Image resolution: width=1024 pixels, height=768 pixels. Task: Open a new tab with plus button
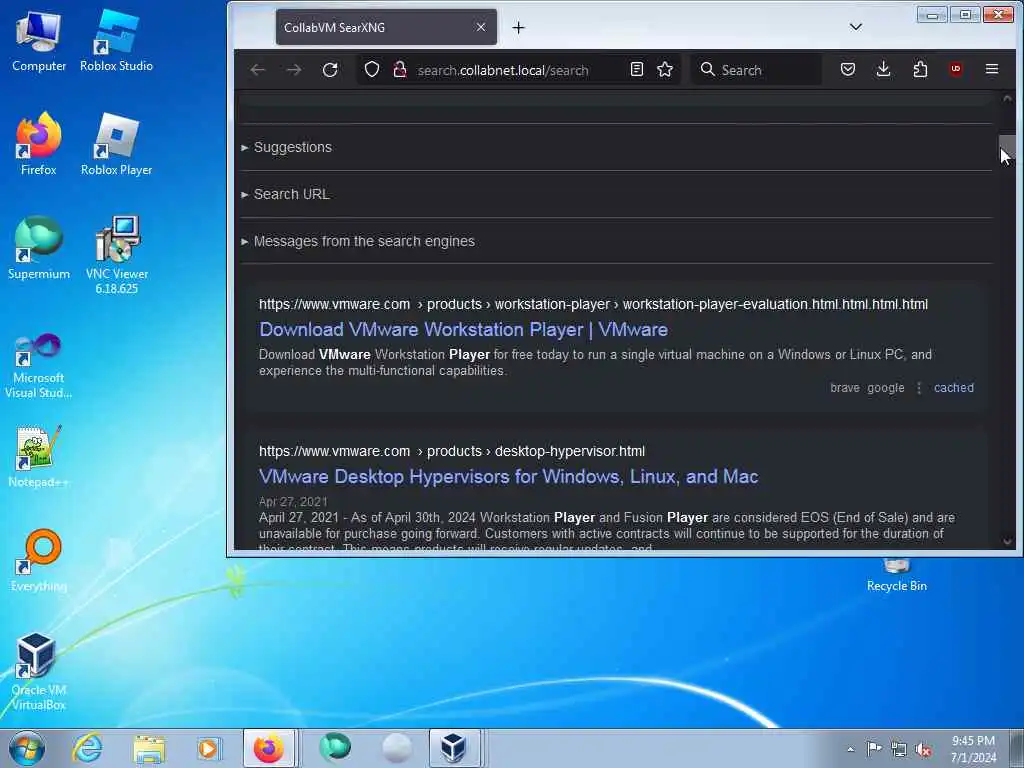pyautogui.click(x=519, y=27)
